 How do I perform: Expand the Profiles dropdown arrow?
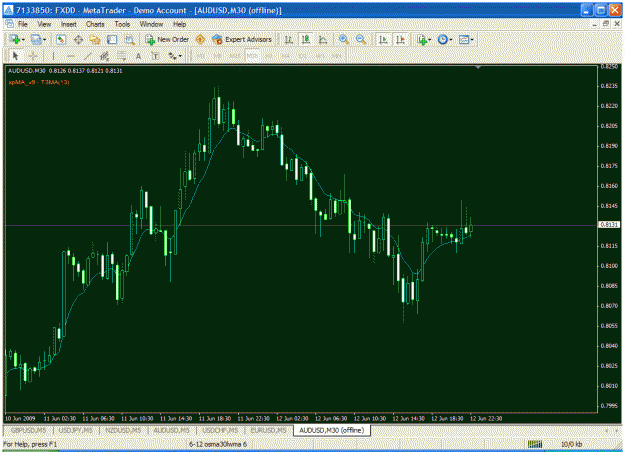[44, 40]
